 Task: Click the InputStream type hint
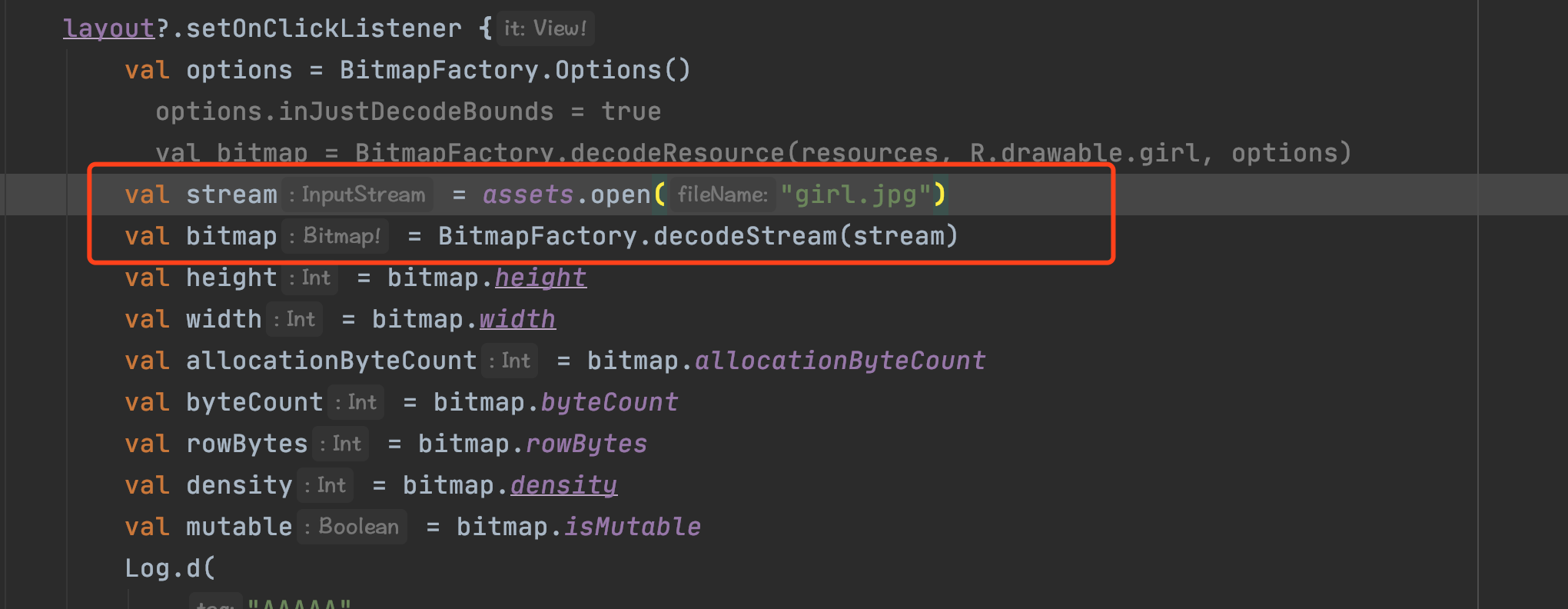point(357,195)
